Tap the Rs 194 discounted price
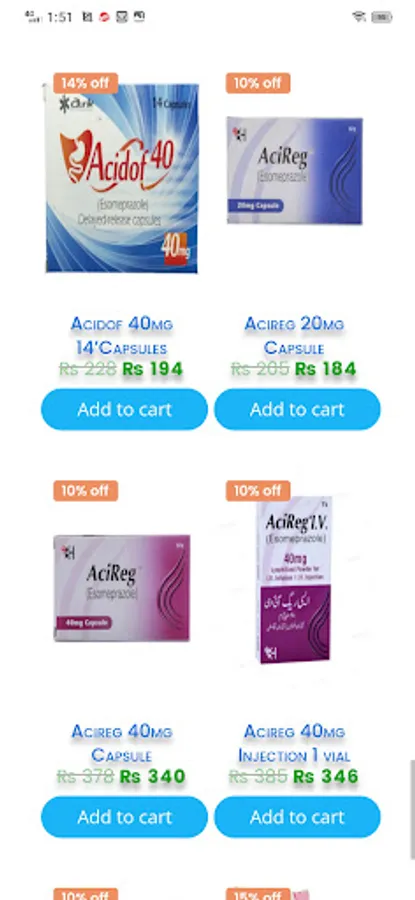The width and height of the screenshot is (415, 900). pos(153,369)
